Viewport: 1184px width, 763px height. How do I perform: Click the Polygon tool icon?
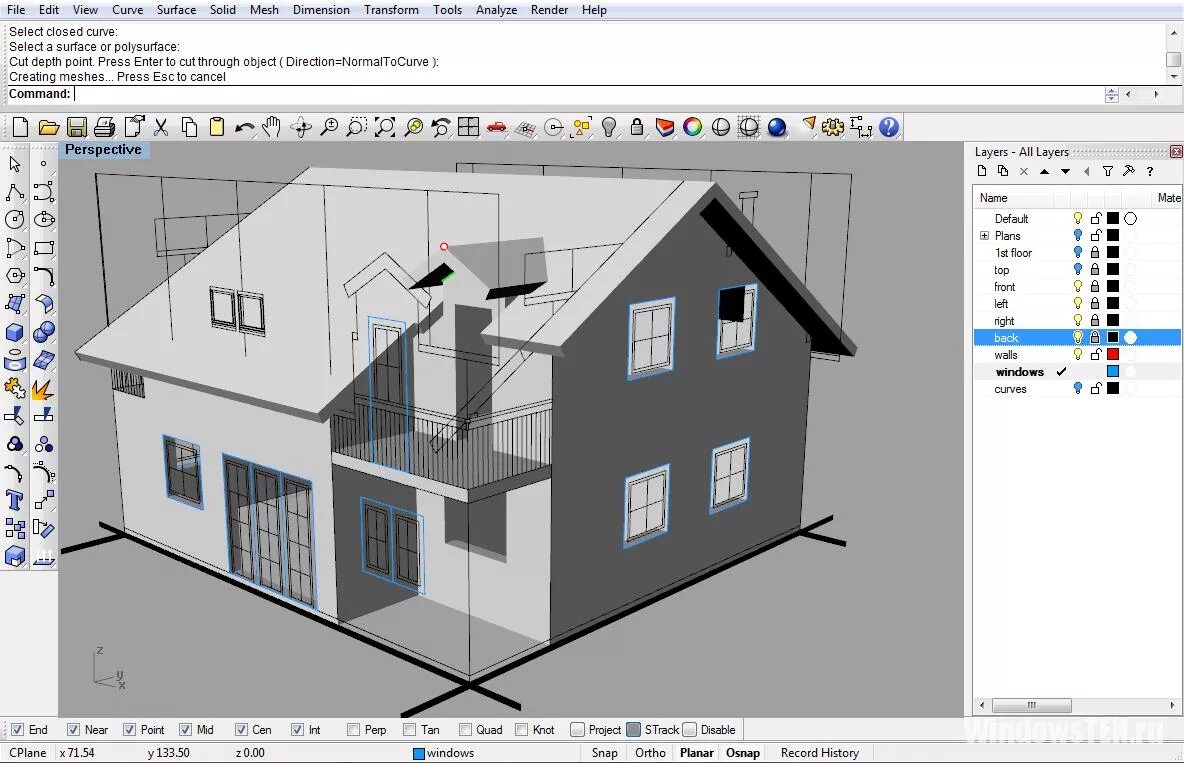15,276
